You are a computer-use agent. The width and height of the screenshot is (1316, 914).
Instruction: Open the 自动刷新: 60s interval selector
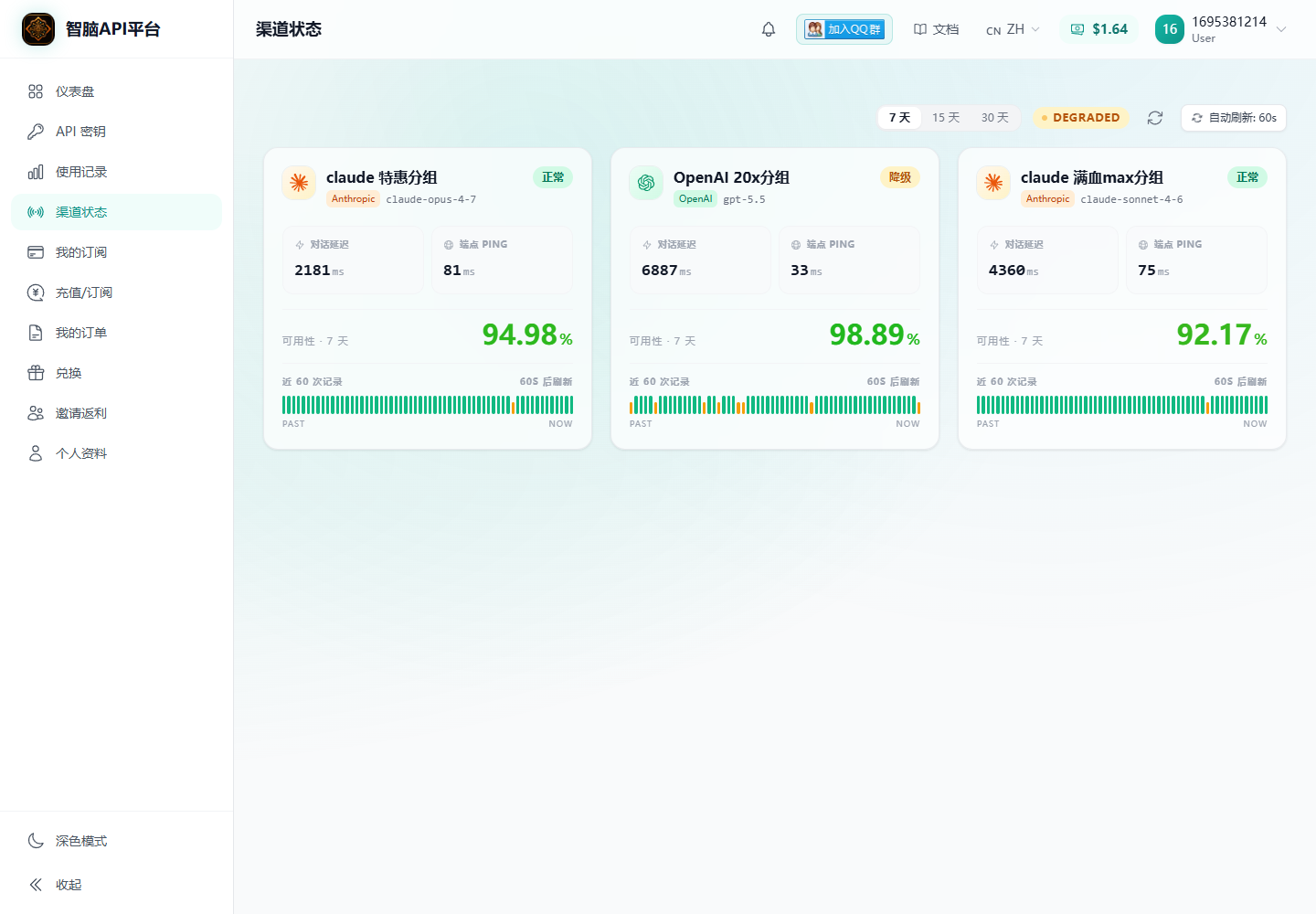pos(1234,118)
